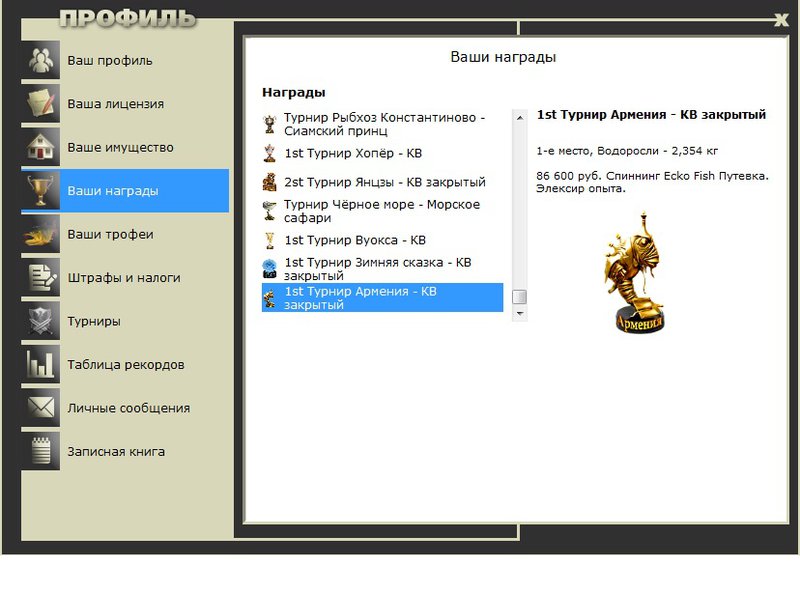Select award Турнир Чёрное море - Морское сафари
The image size is (800, 593).
click(382, 211)
